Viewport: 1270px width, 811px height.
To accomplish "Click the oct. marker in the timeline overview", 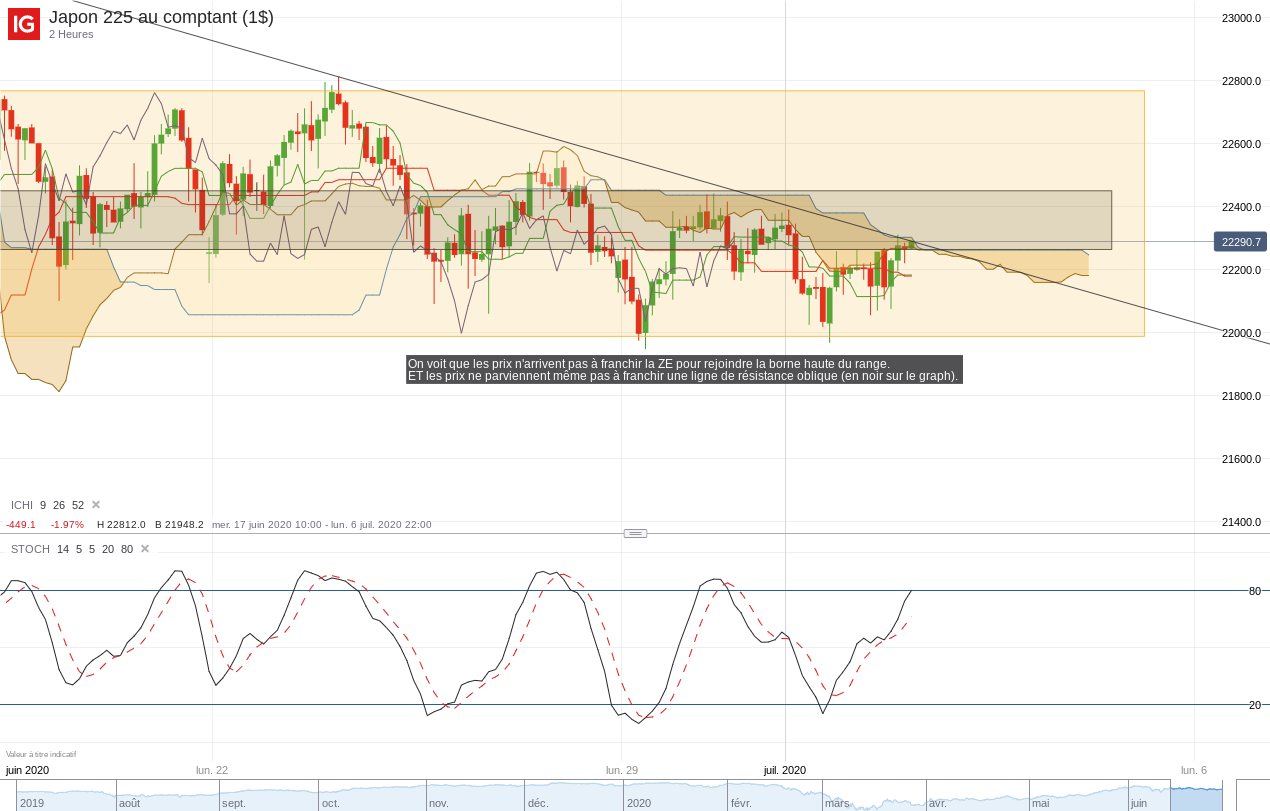I will coord(331,803).
